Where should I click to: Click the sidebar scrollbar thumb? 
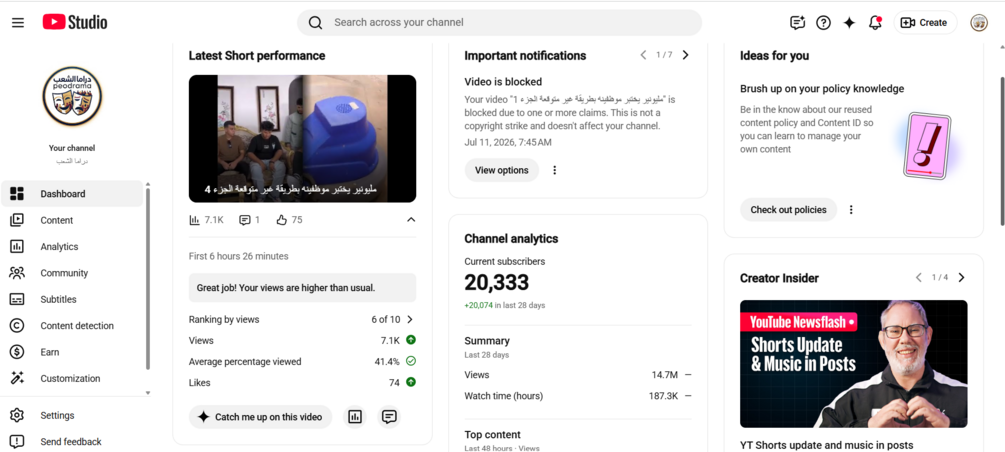(148, 279)
